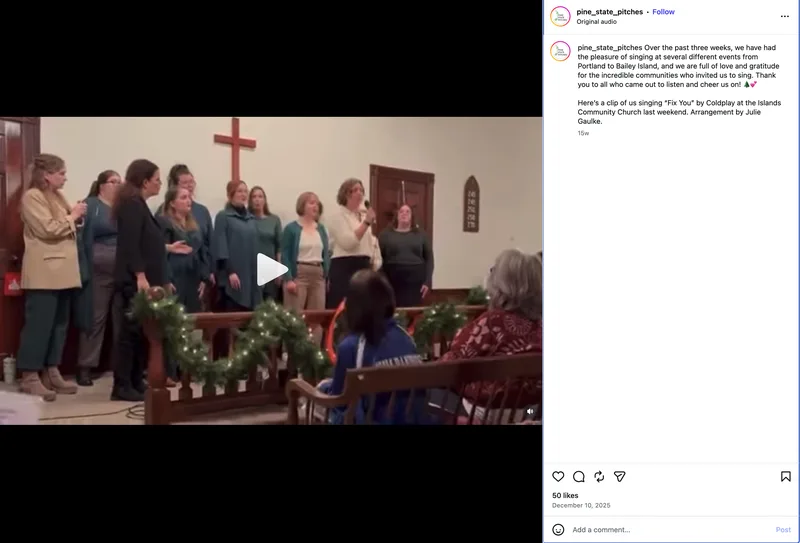Mute the video with the speaker icon
The image size is (800, 543).
(x=530, y=411)
